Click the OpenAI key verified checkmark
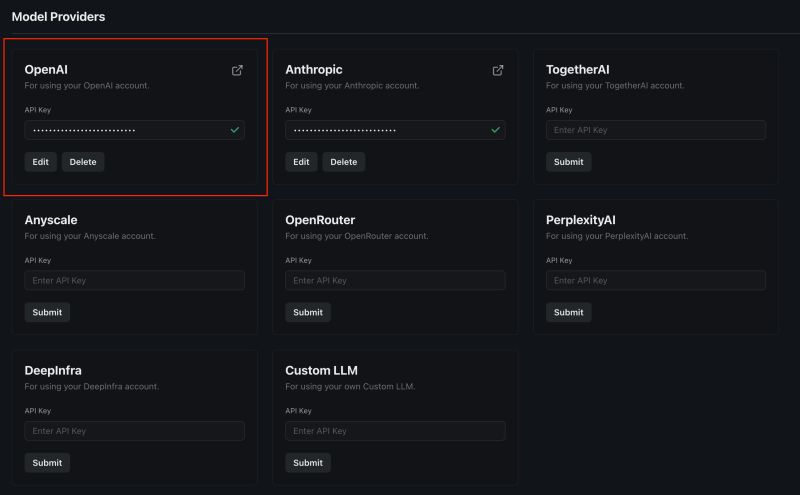 click(235, 130)
